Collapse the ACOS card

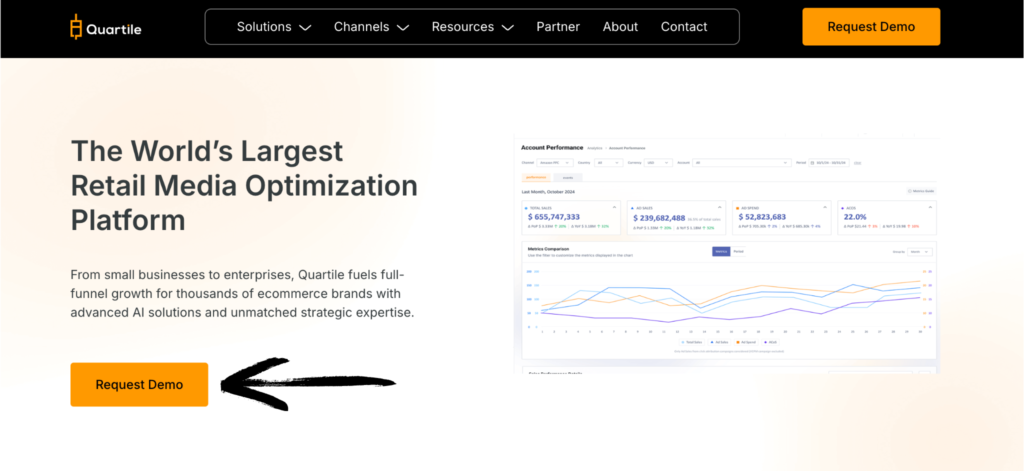(930, 207)
